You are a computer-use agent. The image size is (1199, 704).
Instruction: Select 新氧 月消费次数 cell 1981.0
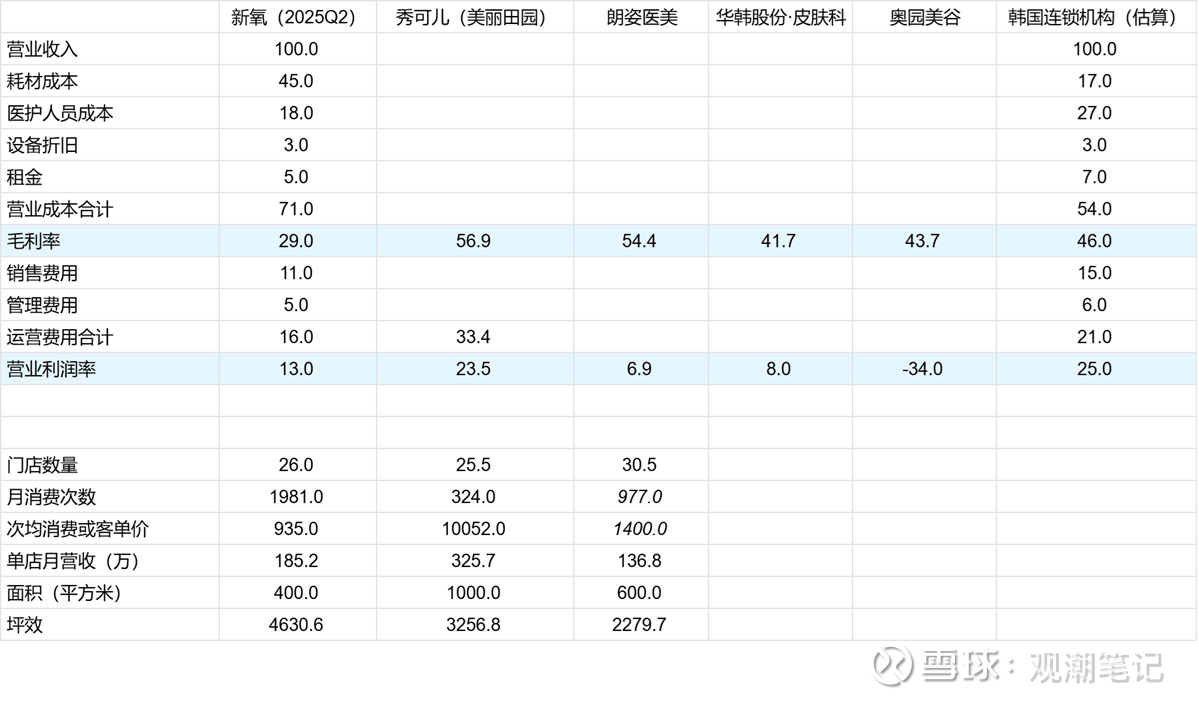coord(296,498)
